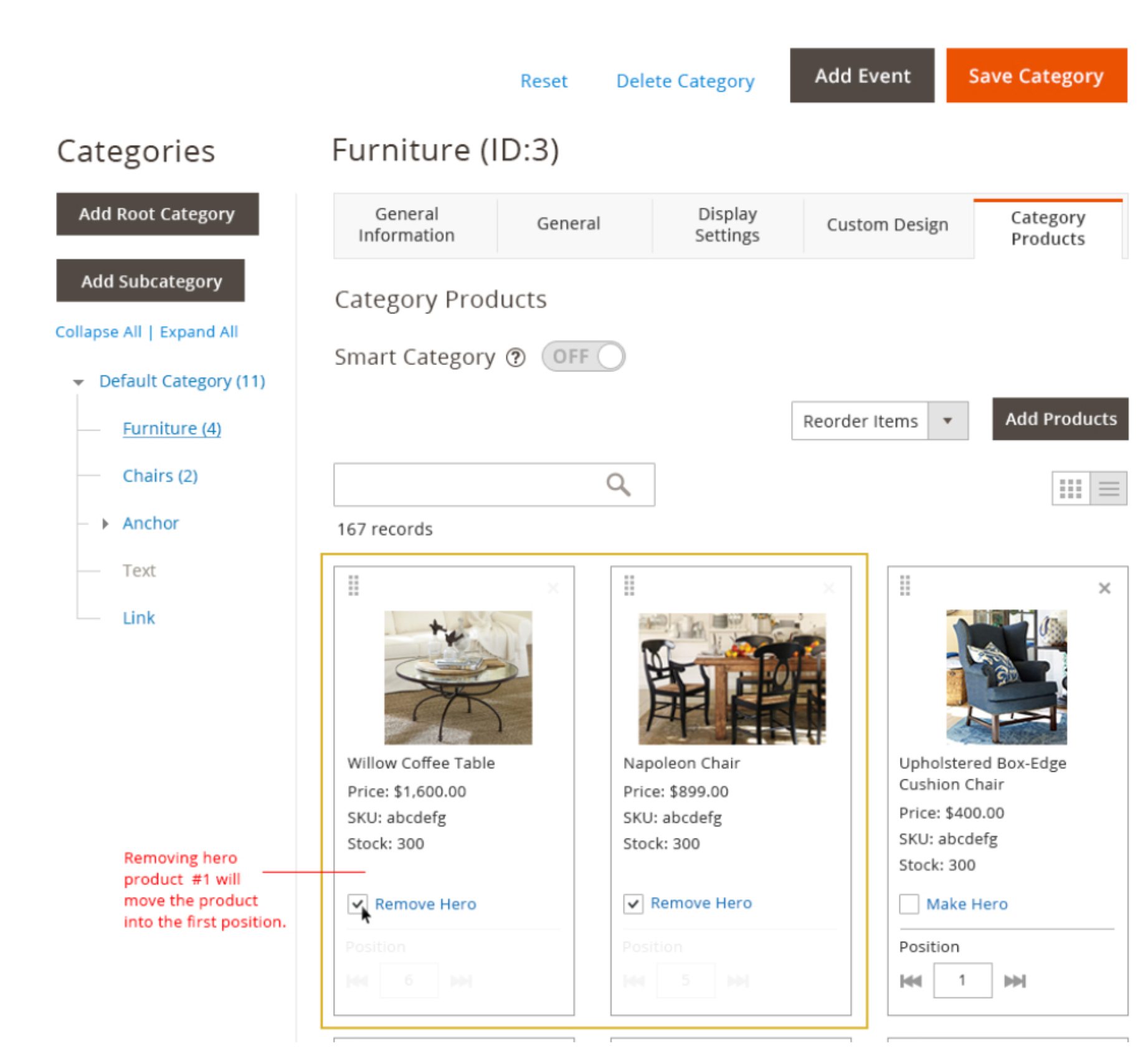Open the Custom Design tab
This screenshot has width=1148, height=1064.
(x=887, y=225)
